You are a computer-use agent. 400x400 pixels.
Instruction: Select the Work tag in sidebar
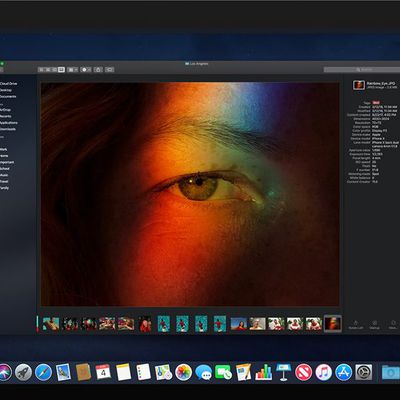pyautogui.click(x=4, y=149)
